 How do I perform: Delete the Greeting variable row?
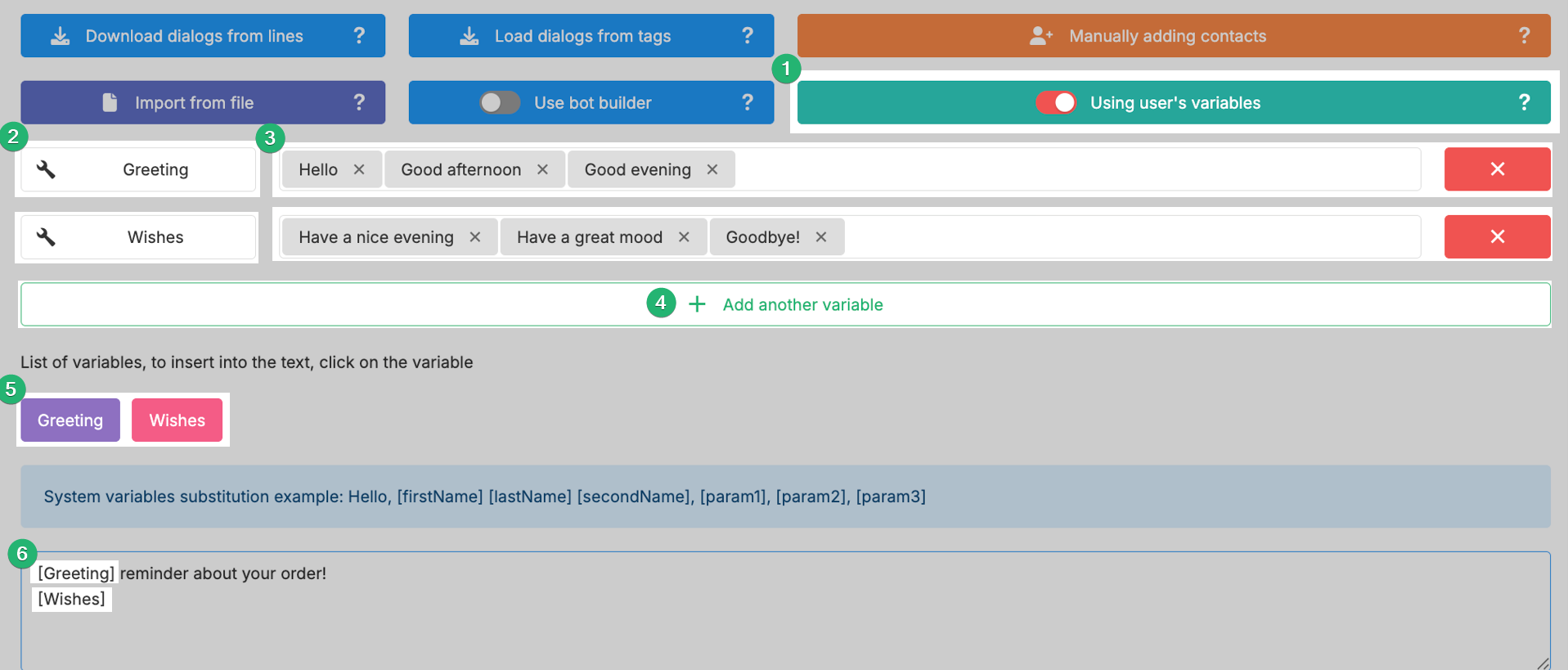tap(1496, 169)
